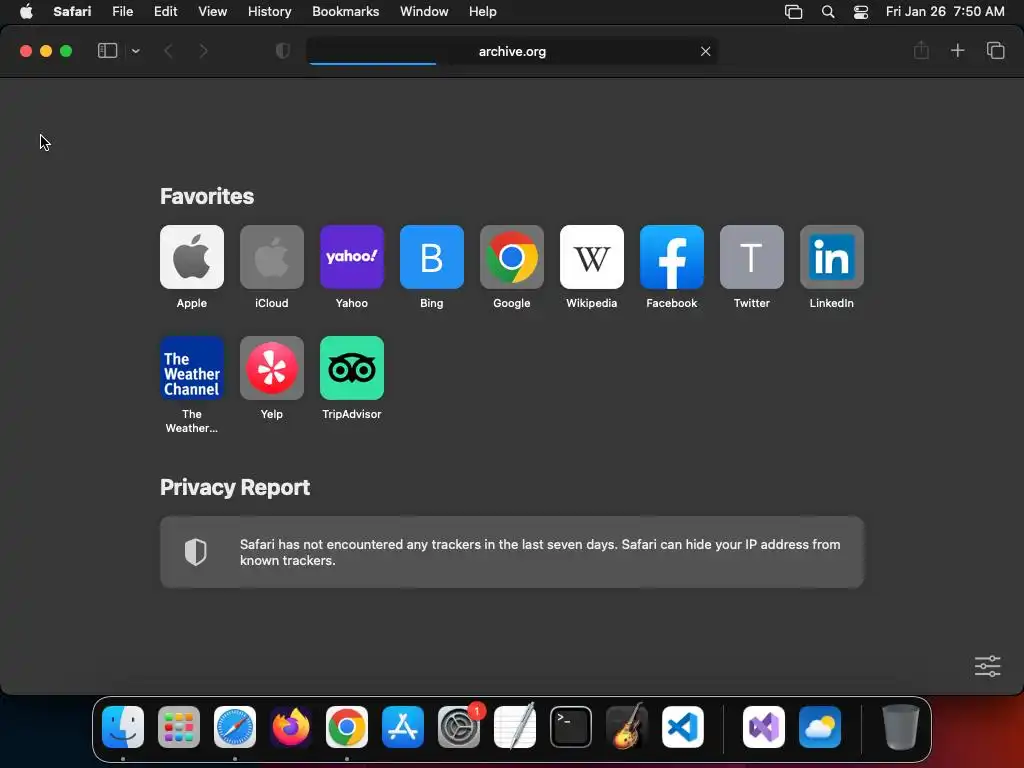Screen dimensions: 1024x768
Task: Open System Settings from the Dock
Action: tap(459, 727)
